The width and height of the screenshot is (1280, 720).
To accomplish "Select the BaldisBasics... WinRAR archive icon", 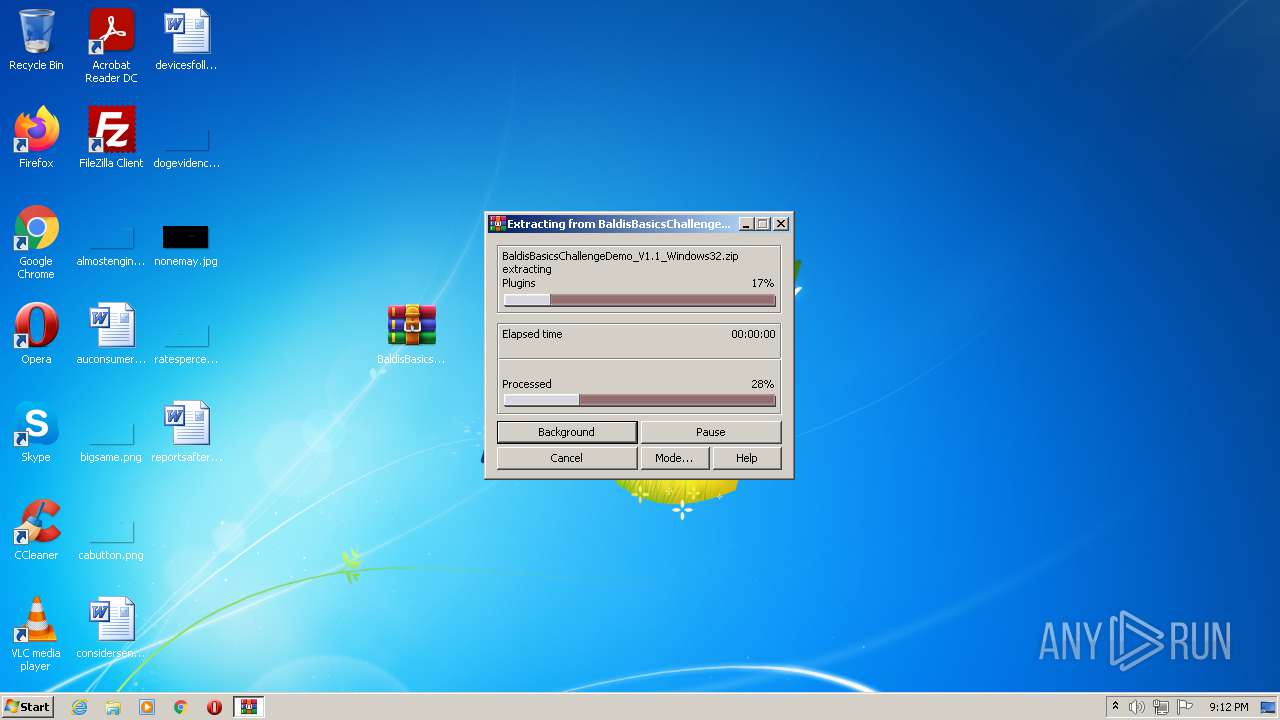I will [x=411, y=334].
